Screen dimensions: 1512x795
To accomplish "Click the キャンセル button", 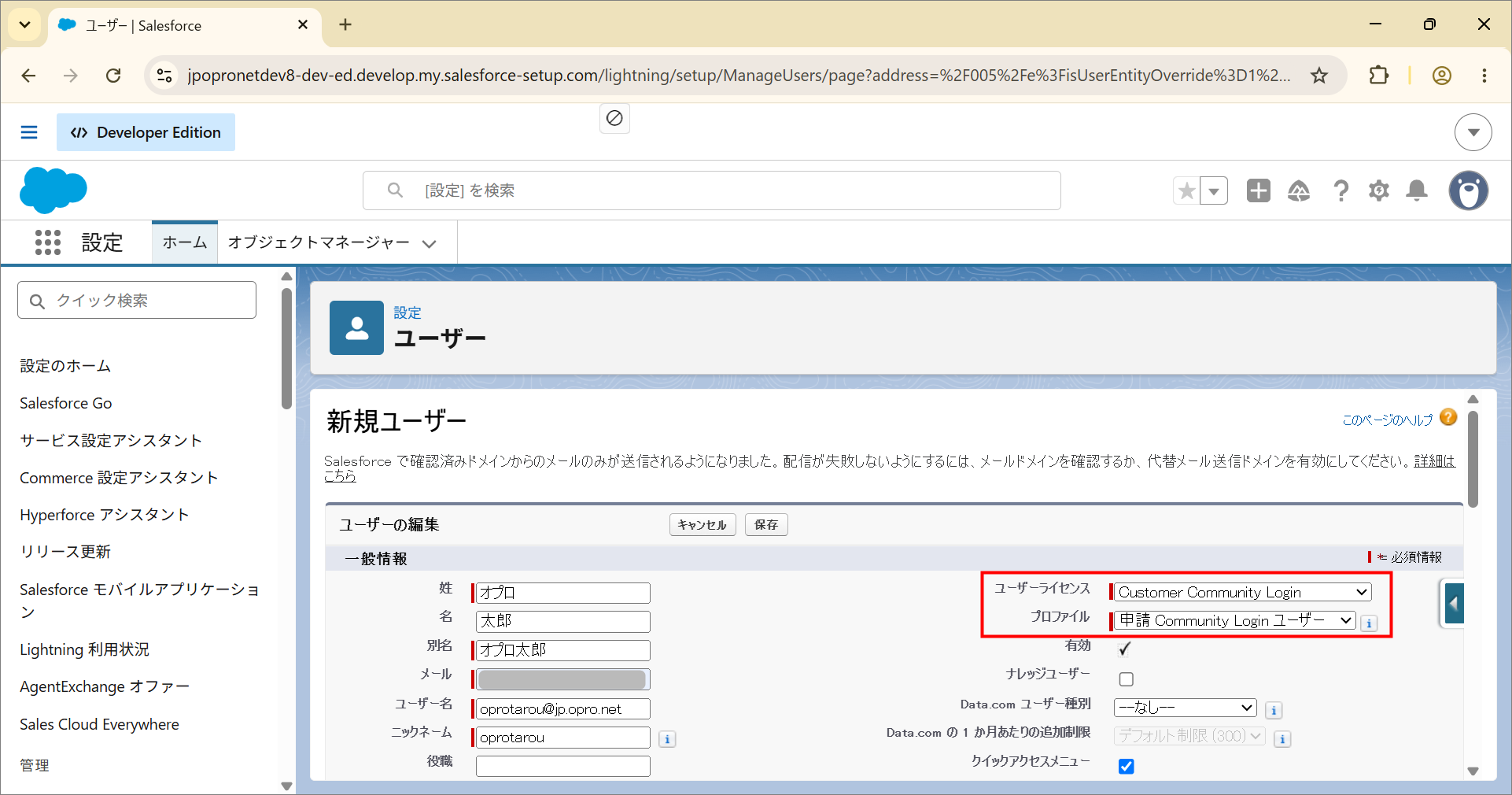I will 703,525.
